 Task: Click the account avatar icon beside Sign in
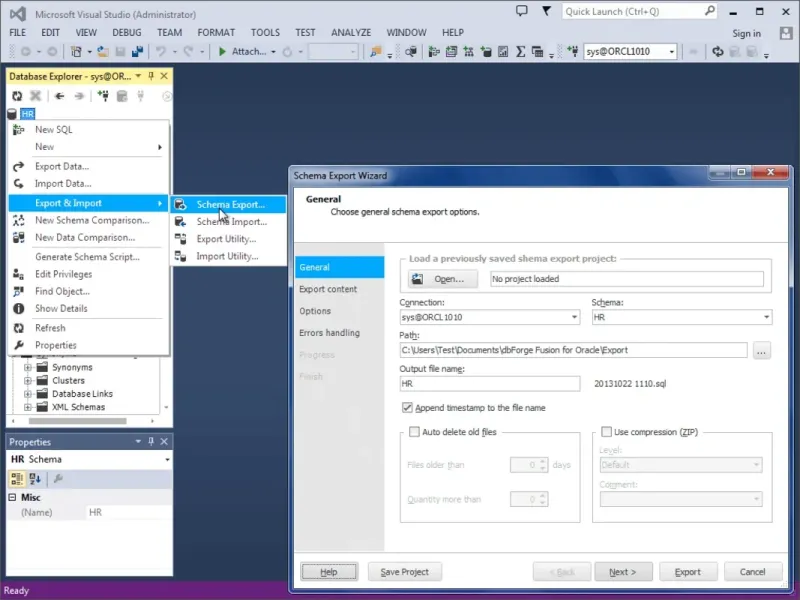coord(786,33)
